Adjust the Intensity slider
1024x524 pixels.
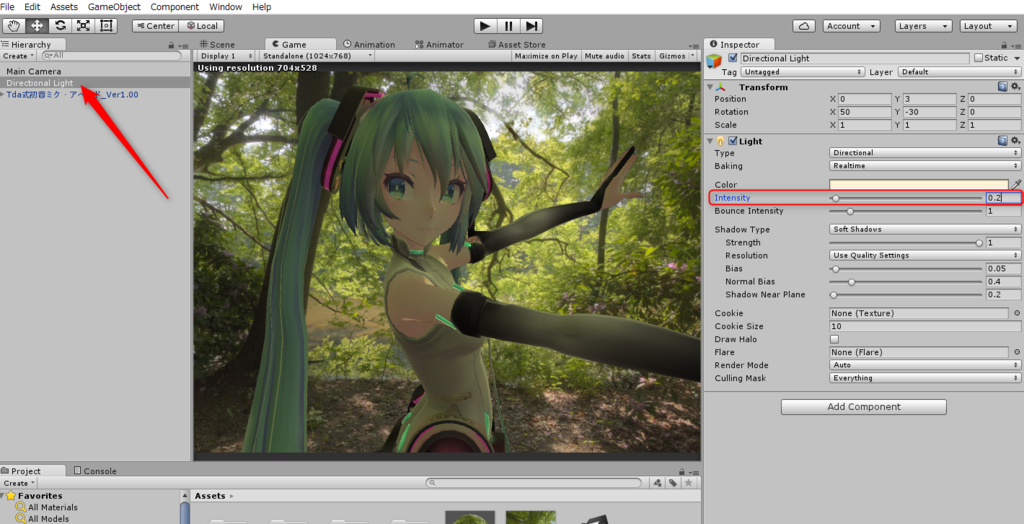[x=906, y=198]
